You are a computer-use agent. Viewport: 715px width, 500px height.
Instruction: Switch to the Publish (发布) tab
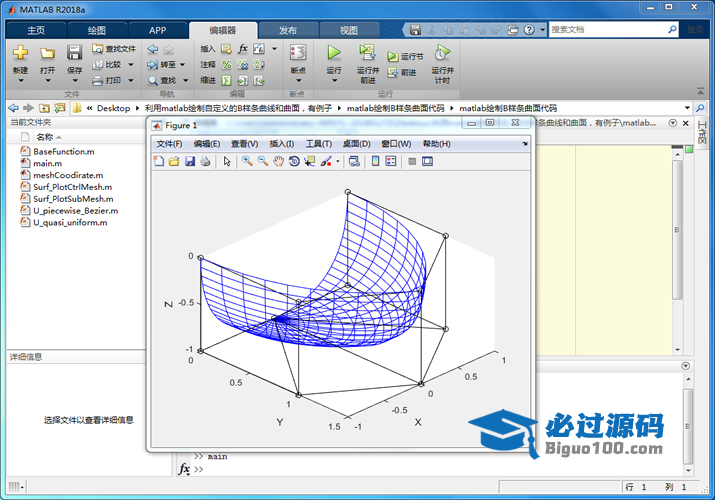click(288, 31)
